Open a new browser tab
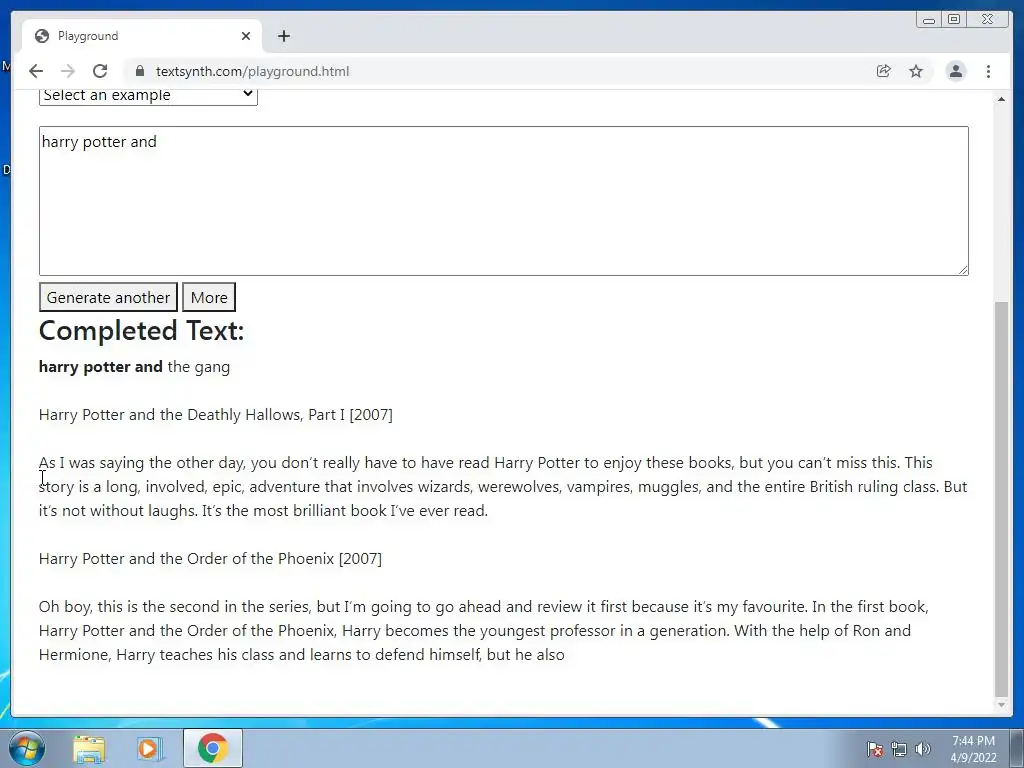 coord(283,36)
